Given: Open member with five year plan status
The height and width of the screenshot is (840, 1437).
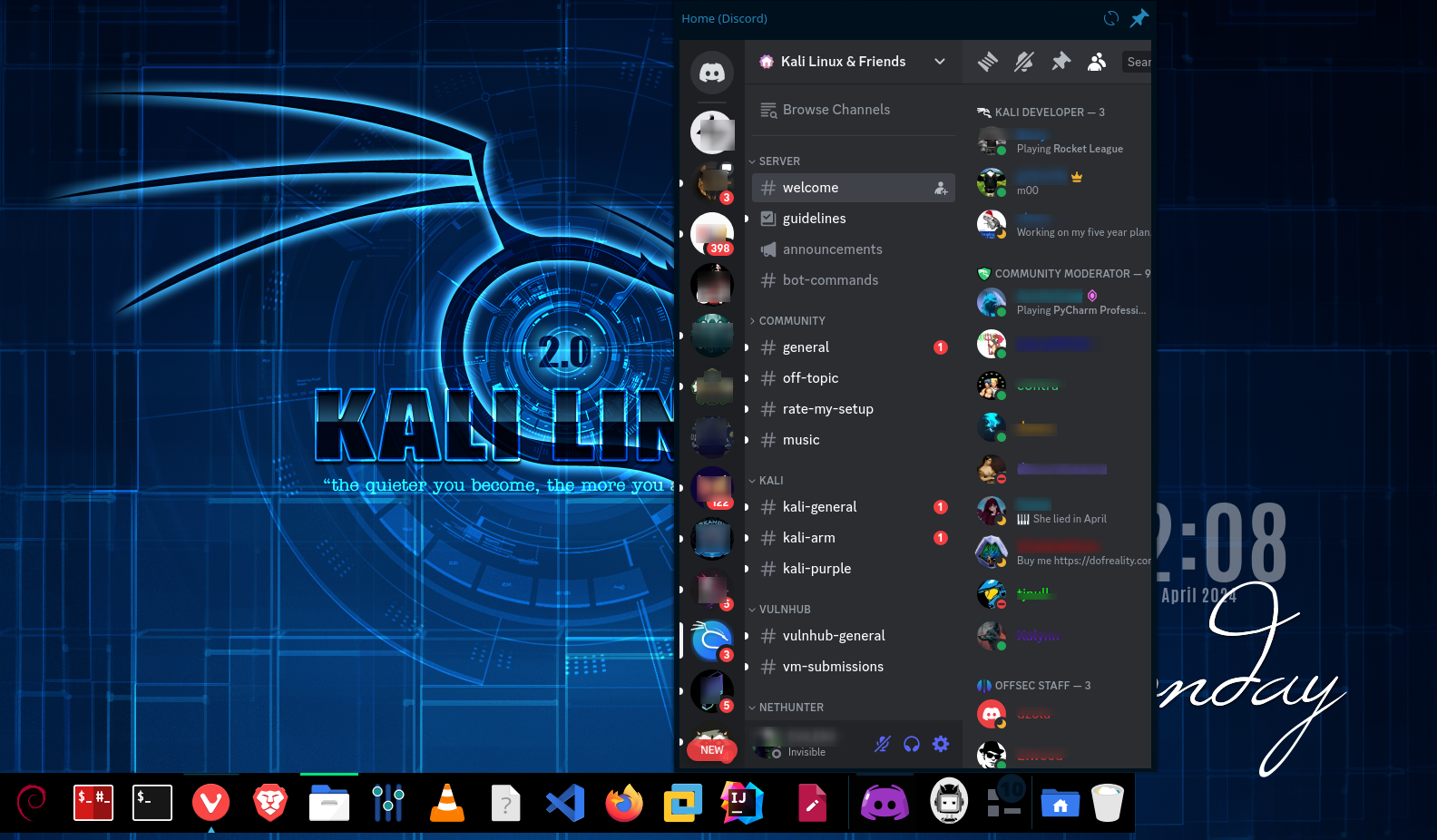Looking at the screenshot, I should (x=1060, y=225).
